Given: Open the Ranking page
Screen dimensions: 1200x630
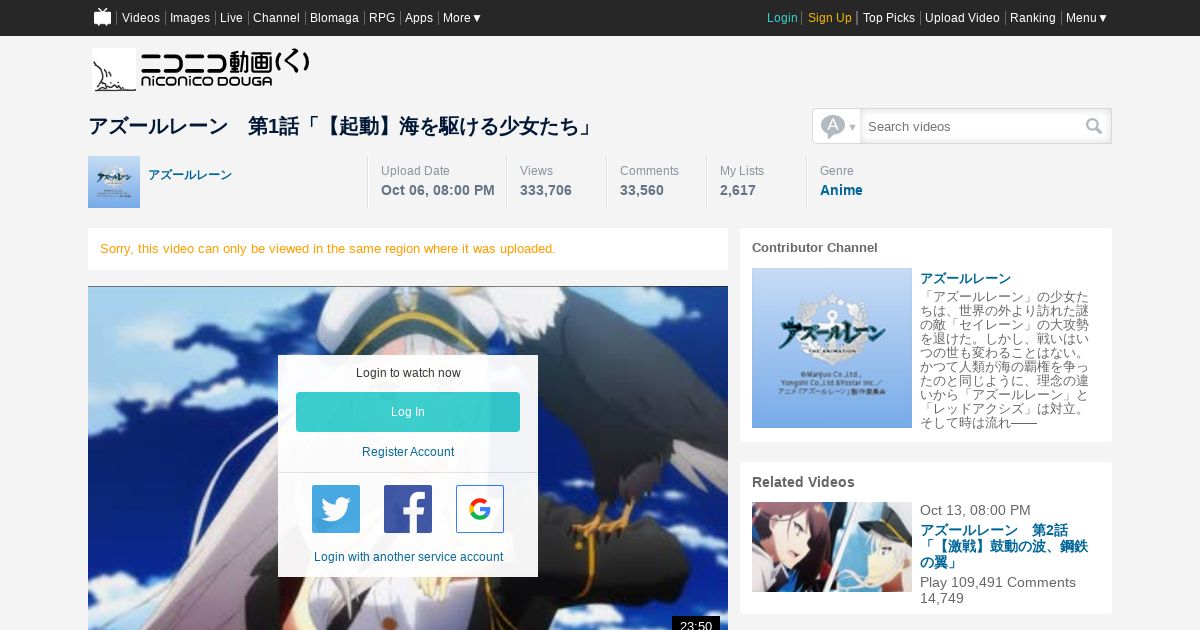Looking at the screenshot, I should (1033, 18).
